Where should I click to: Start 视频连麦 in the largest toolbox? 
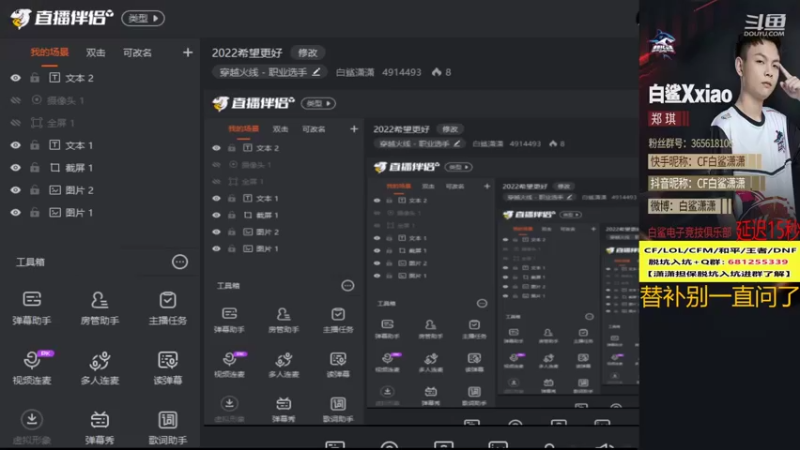(x=32, y=367)
